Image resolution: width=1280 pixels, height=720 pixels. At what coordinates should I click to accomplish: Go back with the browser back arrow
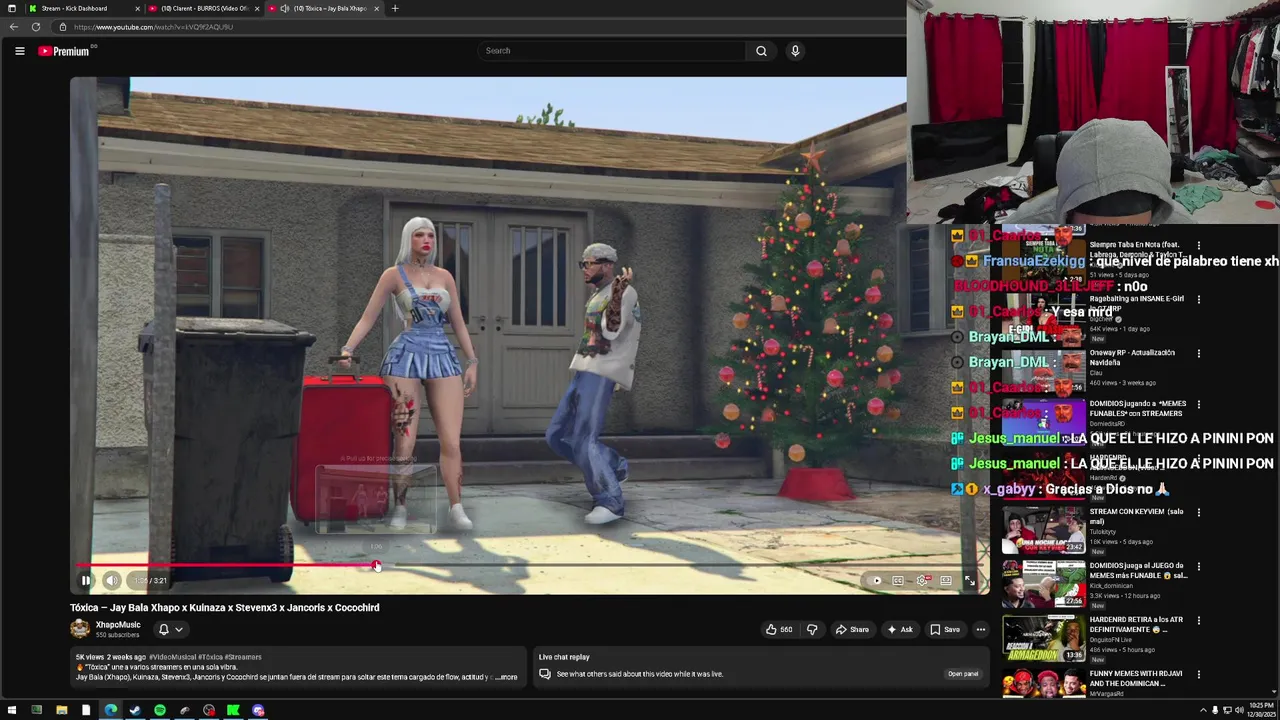click(x=14, y=27)
